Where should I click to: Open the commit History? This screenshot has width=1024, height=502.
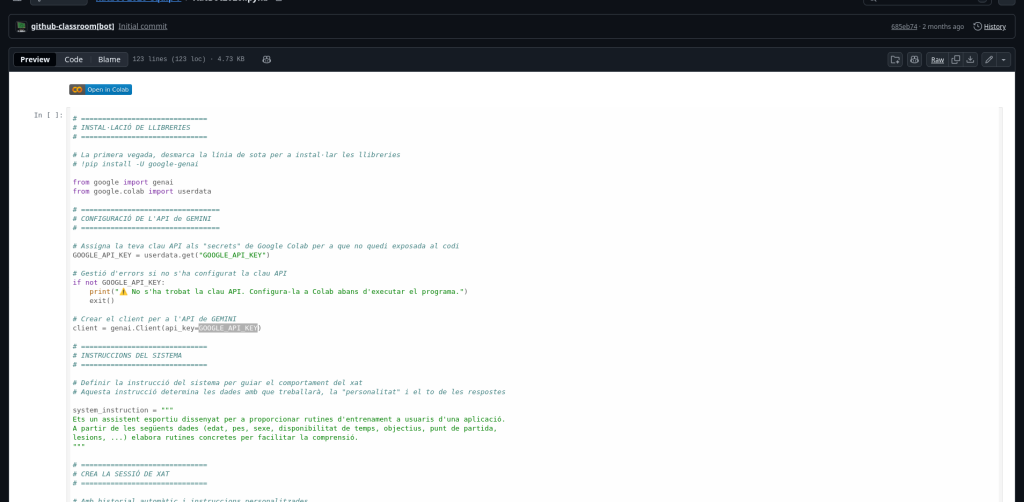tap(989, 26)
